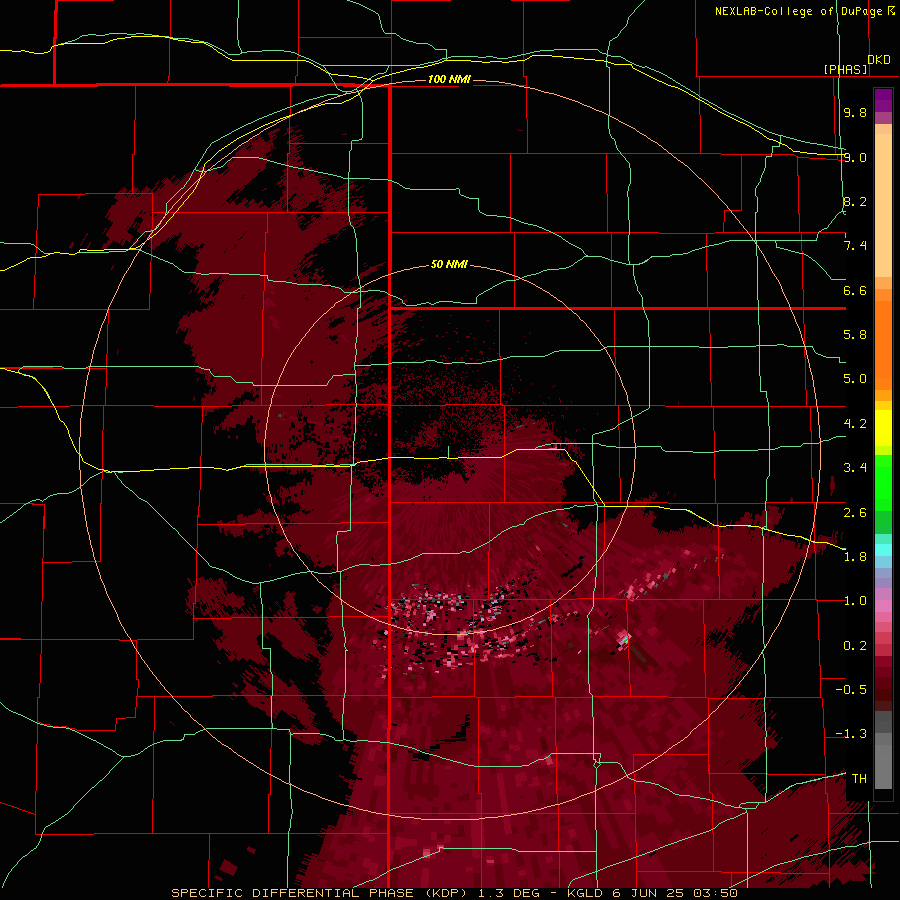Viewport: 900px width, 900px height.
Task: Click the 0.2 value on the color scale
Action: [855, 646]
